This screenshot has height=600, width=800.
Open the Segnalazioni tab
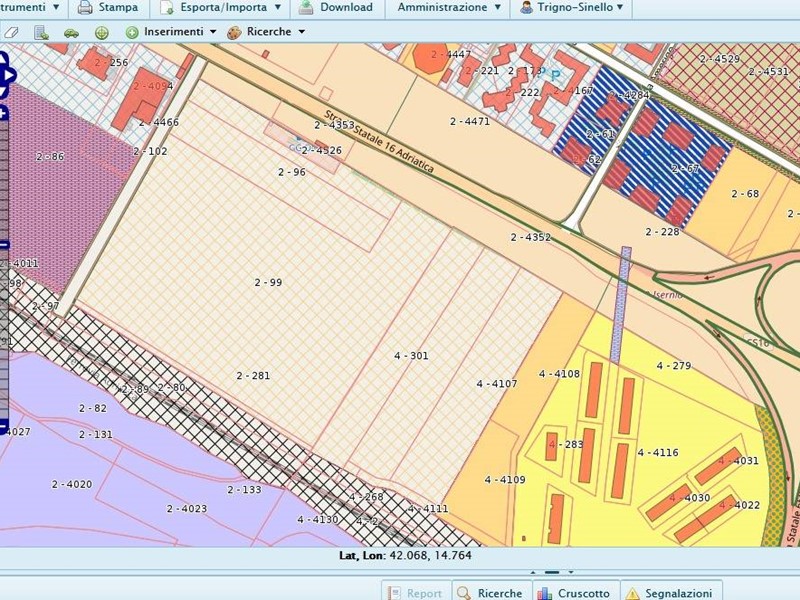pyautogui.click(x=670, y=592)
